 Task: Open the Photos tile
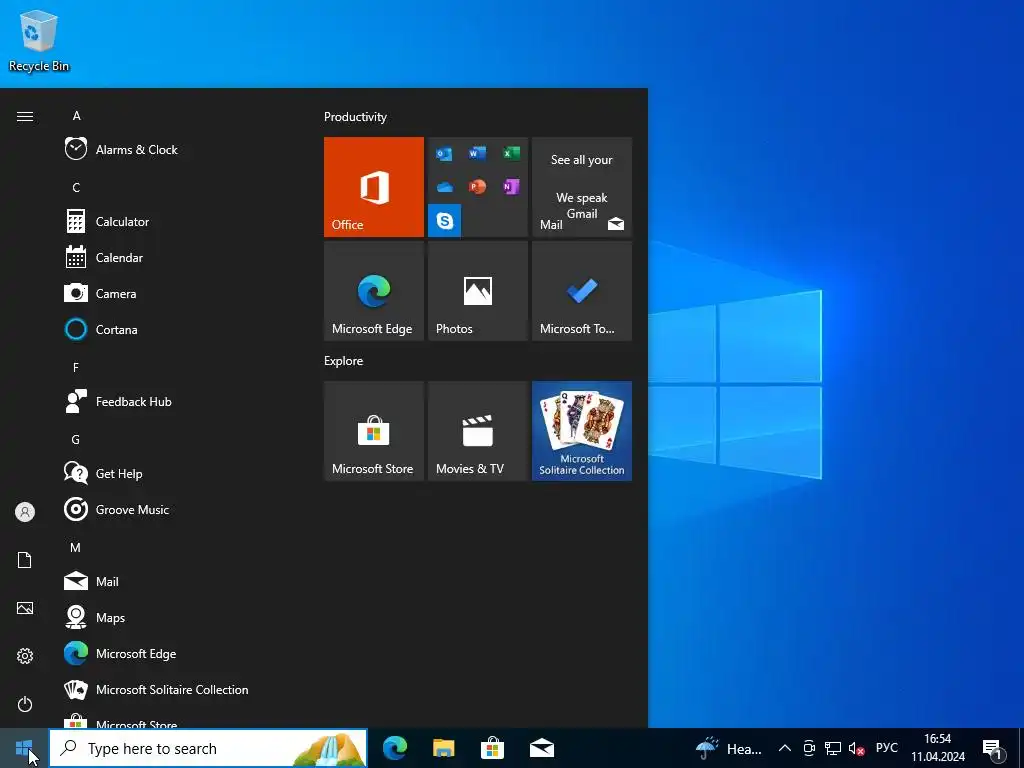tap(477, 291)
